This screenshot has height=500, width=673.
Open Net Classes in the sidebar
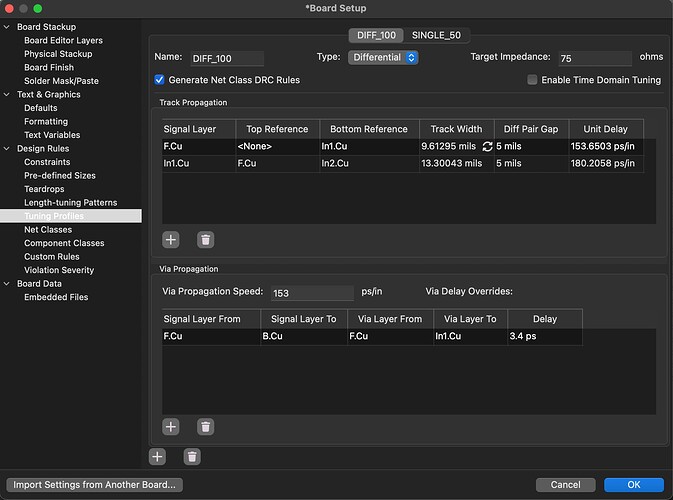[x=48, y=229]
